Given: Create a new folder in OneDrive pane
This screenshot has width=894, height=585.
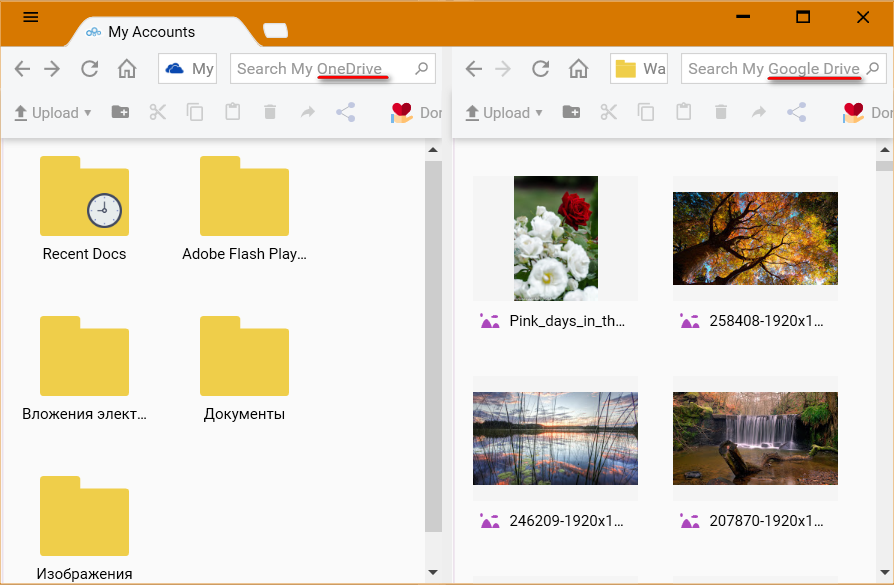Looking at the screenshot, I should (x=120, y=112).
